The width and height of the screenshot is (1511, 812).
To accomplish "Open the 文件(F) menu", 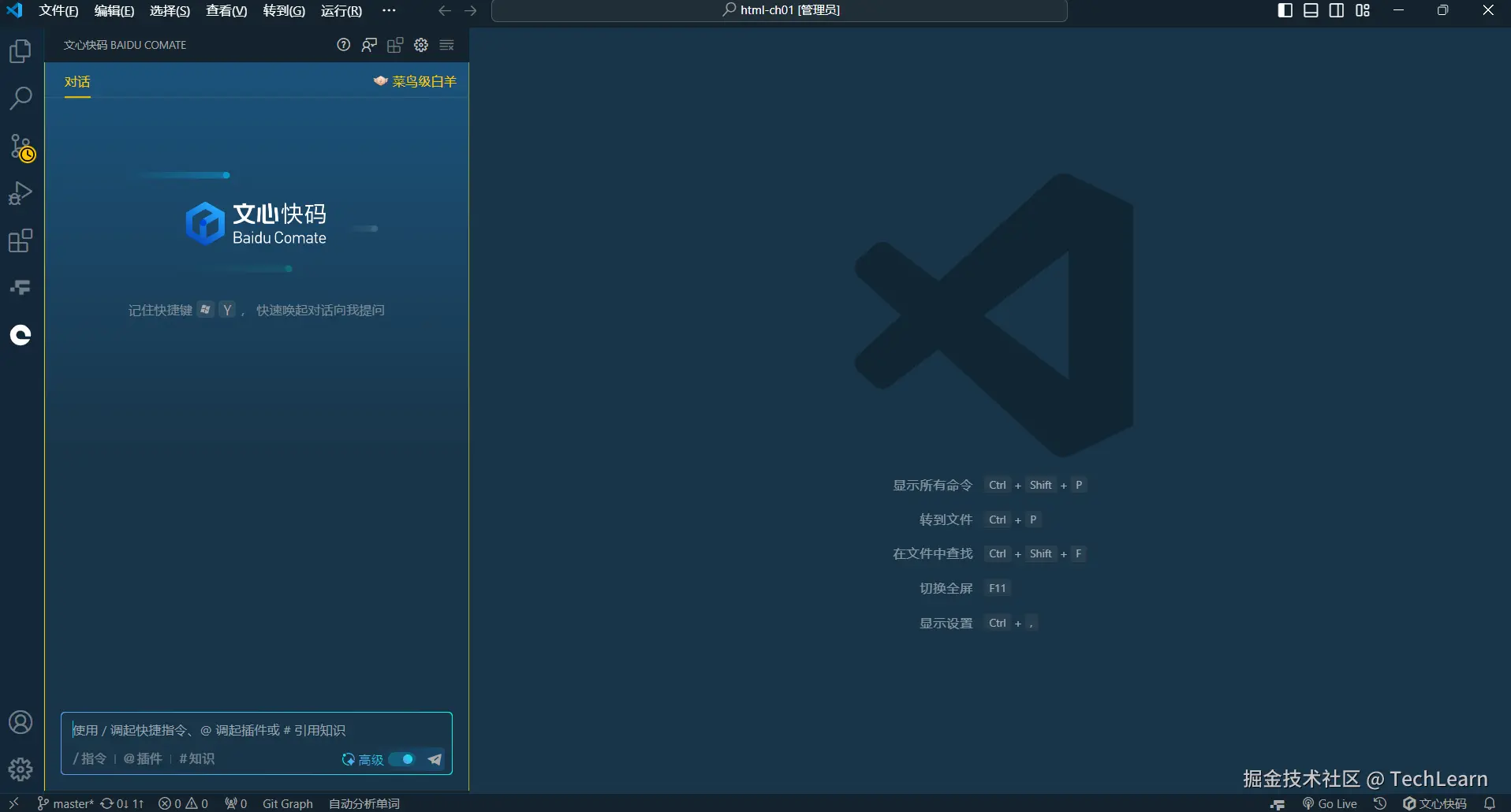I will 58,10.
